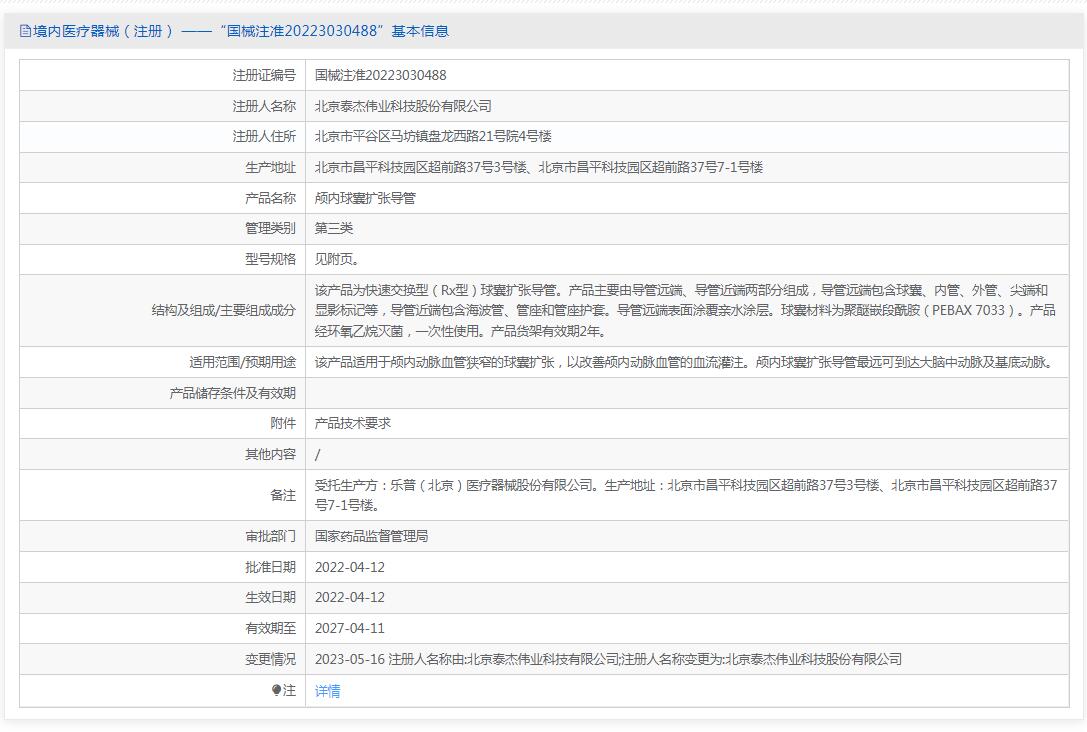The image size is (1087, 732).
Task: Click the 结构及组成/主要组成成分 row label
Action: point(223,310)
